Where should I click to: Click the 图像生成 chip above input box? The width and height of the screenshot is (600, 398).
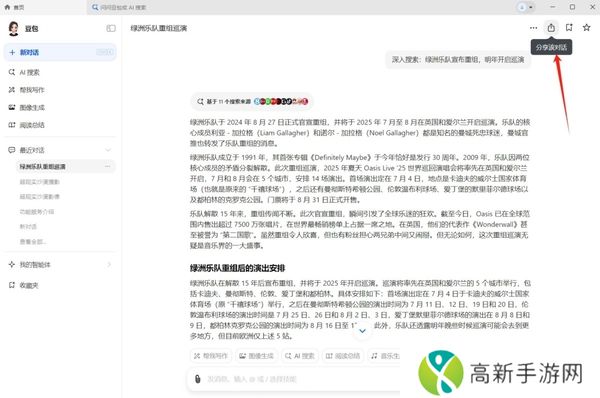(x=256, y=356)
